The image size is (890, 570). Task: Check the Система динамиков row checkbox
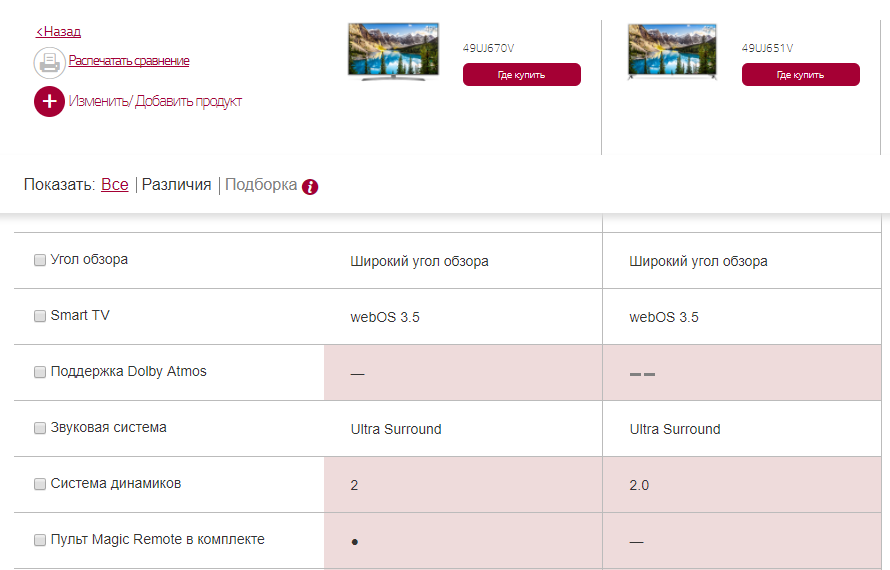40,484
